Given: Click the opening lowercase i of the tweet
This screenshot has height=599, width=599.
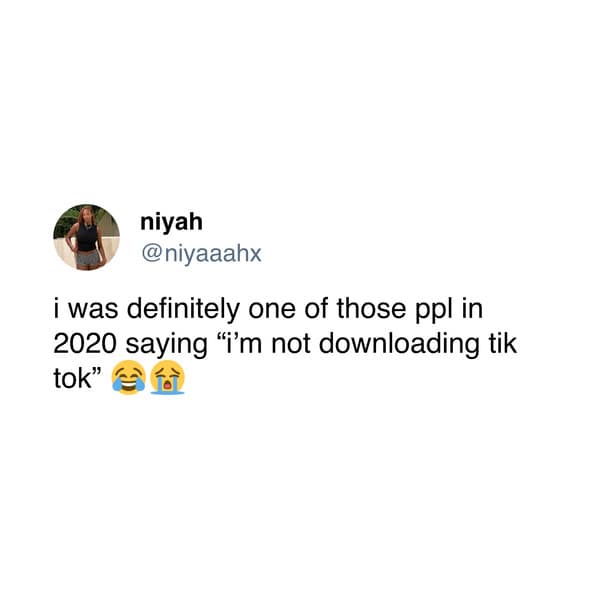Looking at the screenshot, I should (x=57, y=309).
